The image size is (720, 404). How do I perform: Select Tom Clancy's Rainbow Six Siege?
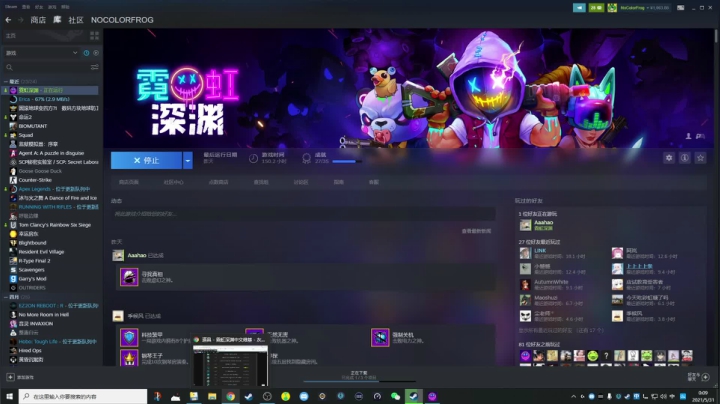pyautogui.click(x=55, y=225)
